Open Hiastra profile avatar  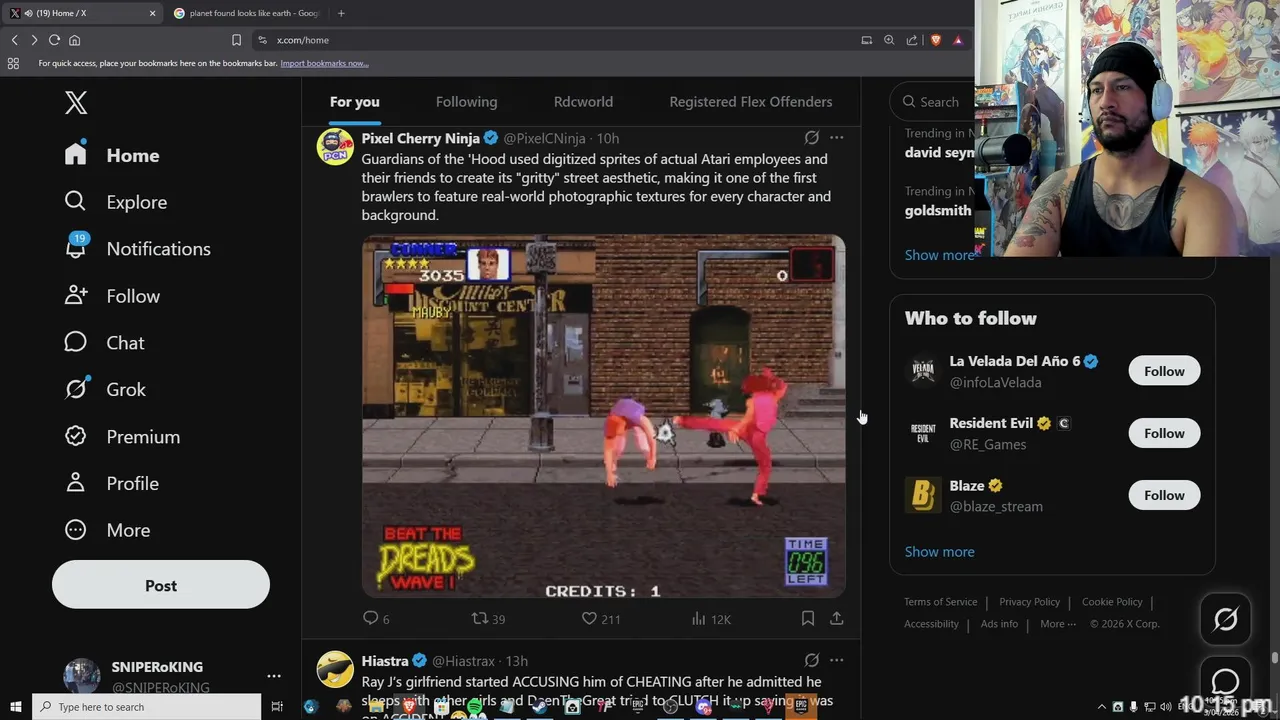(x=335, y=669)
